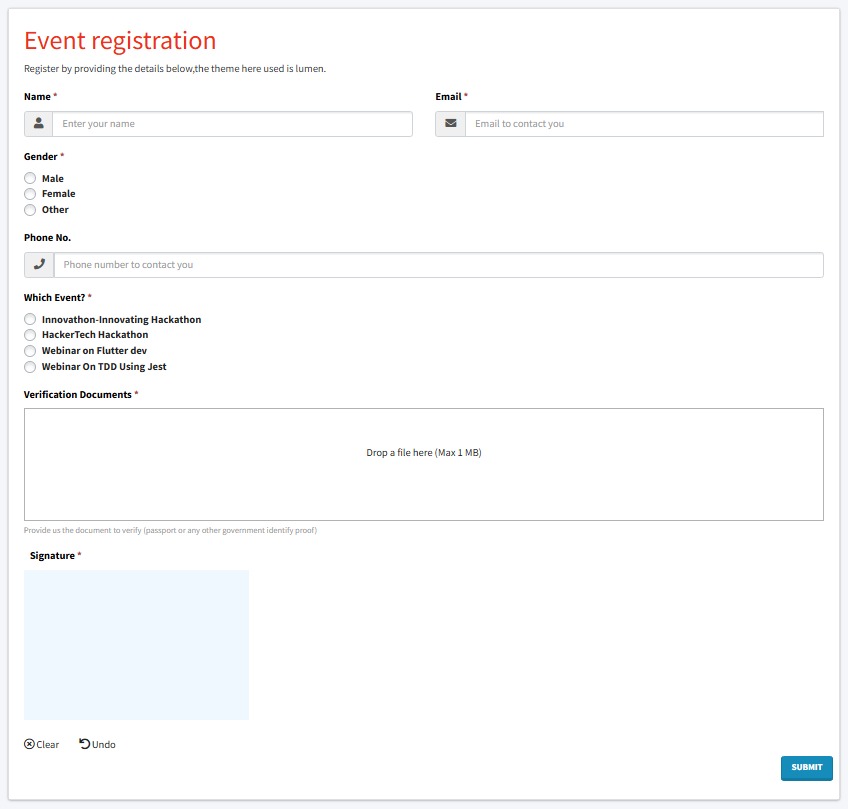The image size is (848, 809).
Task: Focus the Phone number input field
Action: tap(438, 265)
